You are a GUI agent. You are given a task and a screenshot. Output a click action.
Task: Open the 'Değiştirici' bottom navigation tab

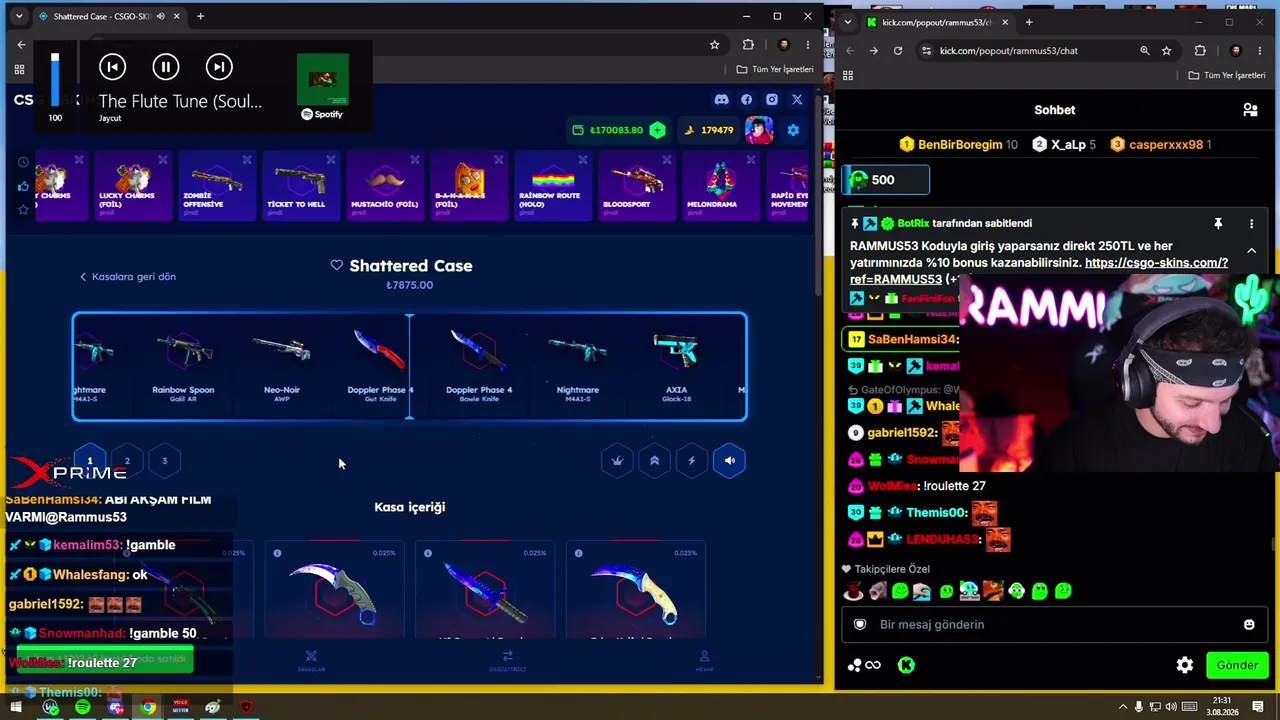coord(507,661)
